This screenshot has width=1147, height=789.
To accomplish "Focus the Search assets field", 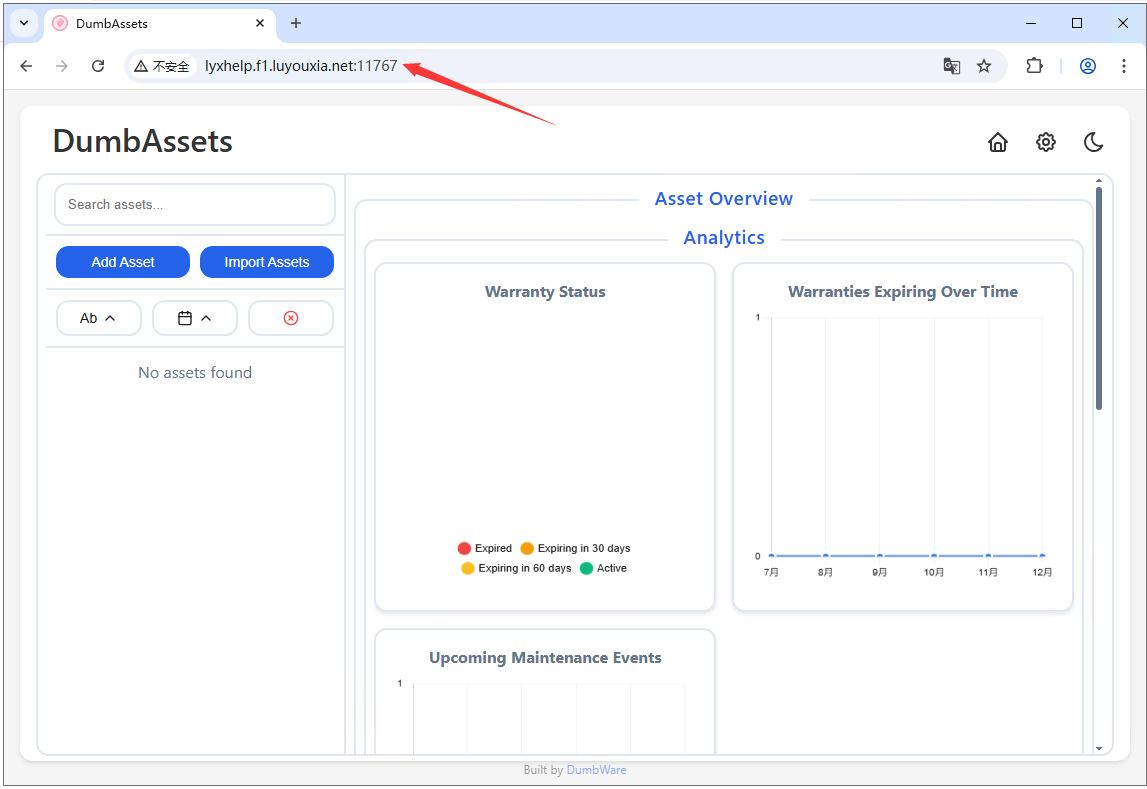I will pos(195,204).
